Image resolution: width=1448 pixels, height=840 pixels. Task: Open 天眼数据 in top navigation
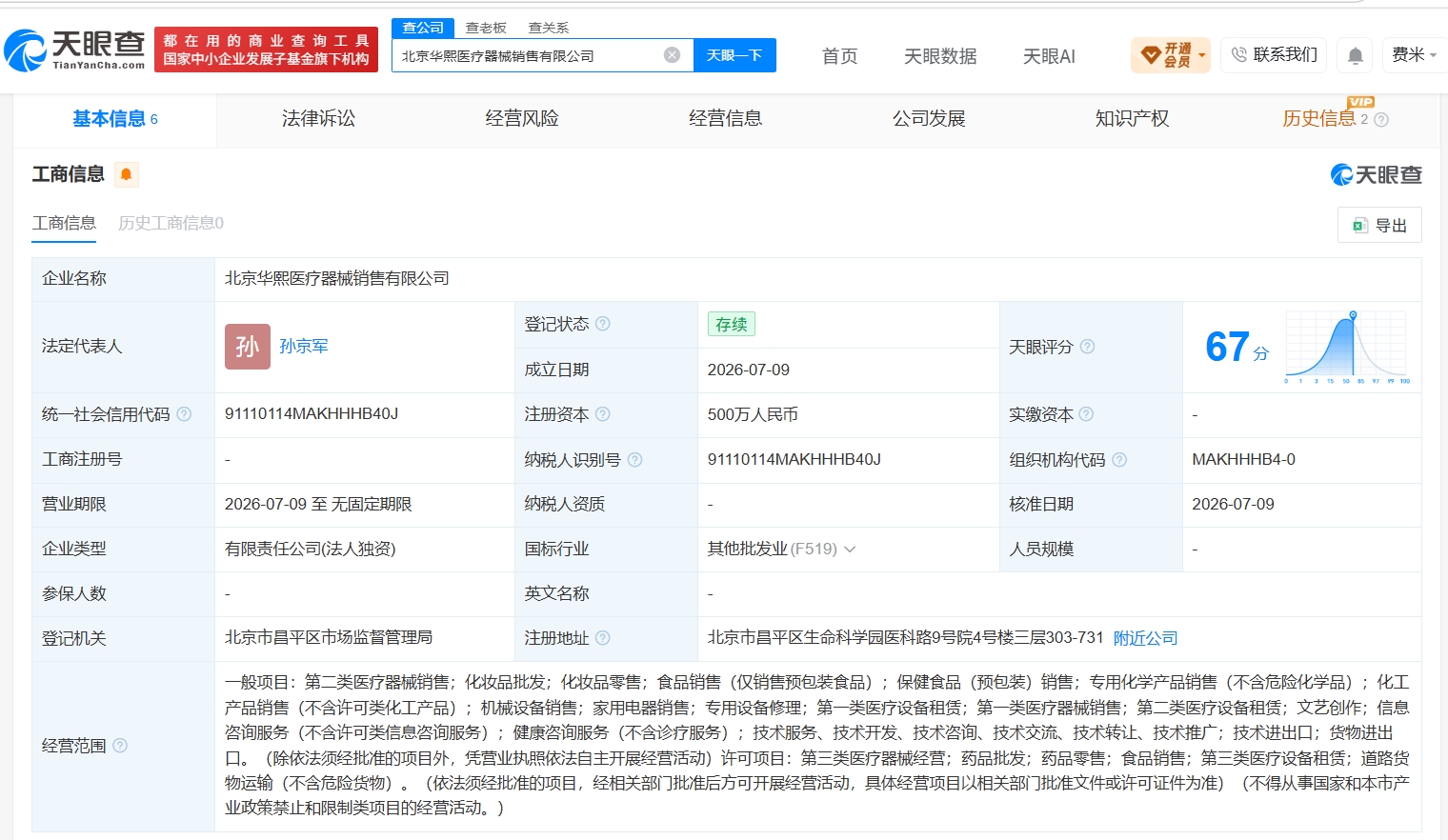tap(940, 56)
